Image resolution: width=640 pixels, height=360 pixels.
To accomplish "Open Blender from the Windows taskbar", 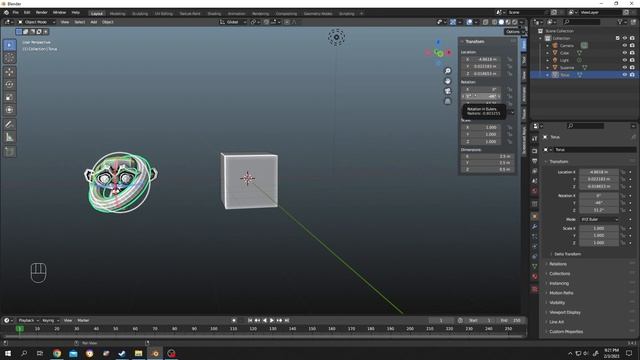I will click(x=155, y=353).
